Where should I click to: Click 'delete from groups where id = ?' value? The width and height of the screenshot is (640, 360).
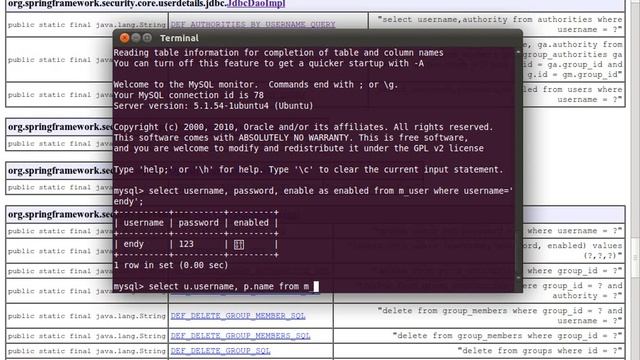point(540,351)
